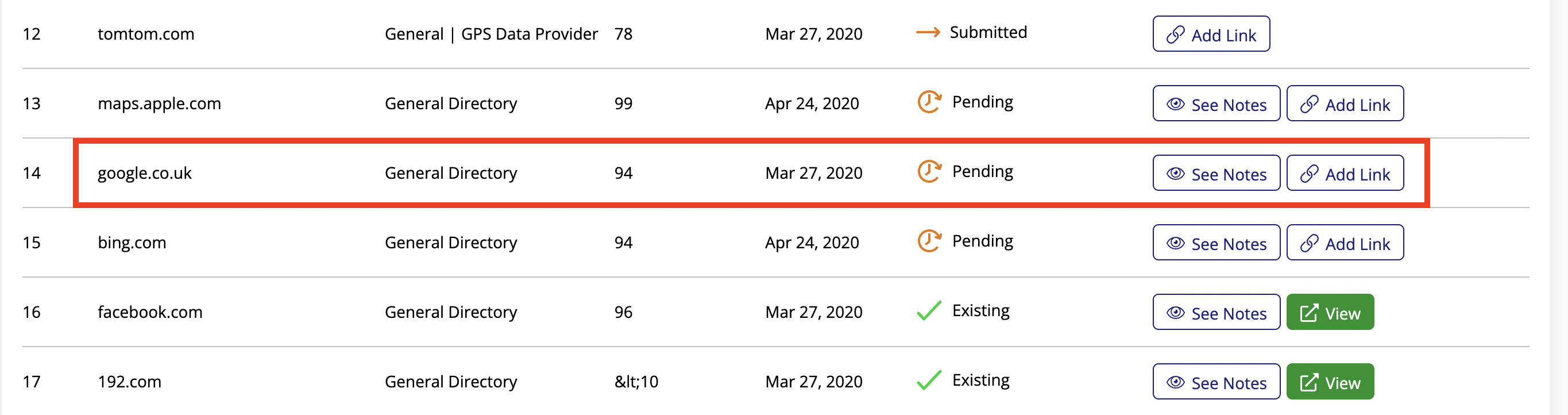
Task: Open See Notes for bing.com
Action: [1216, 243]
